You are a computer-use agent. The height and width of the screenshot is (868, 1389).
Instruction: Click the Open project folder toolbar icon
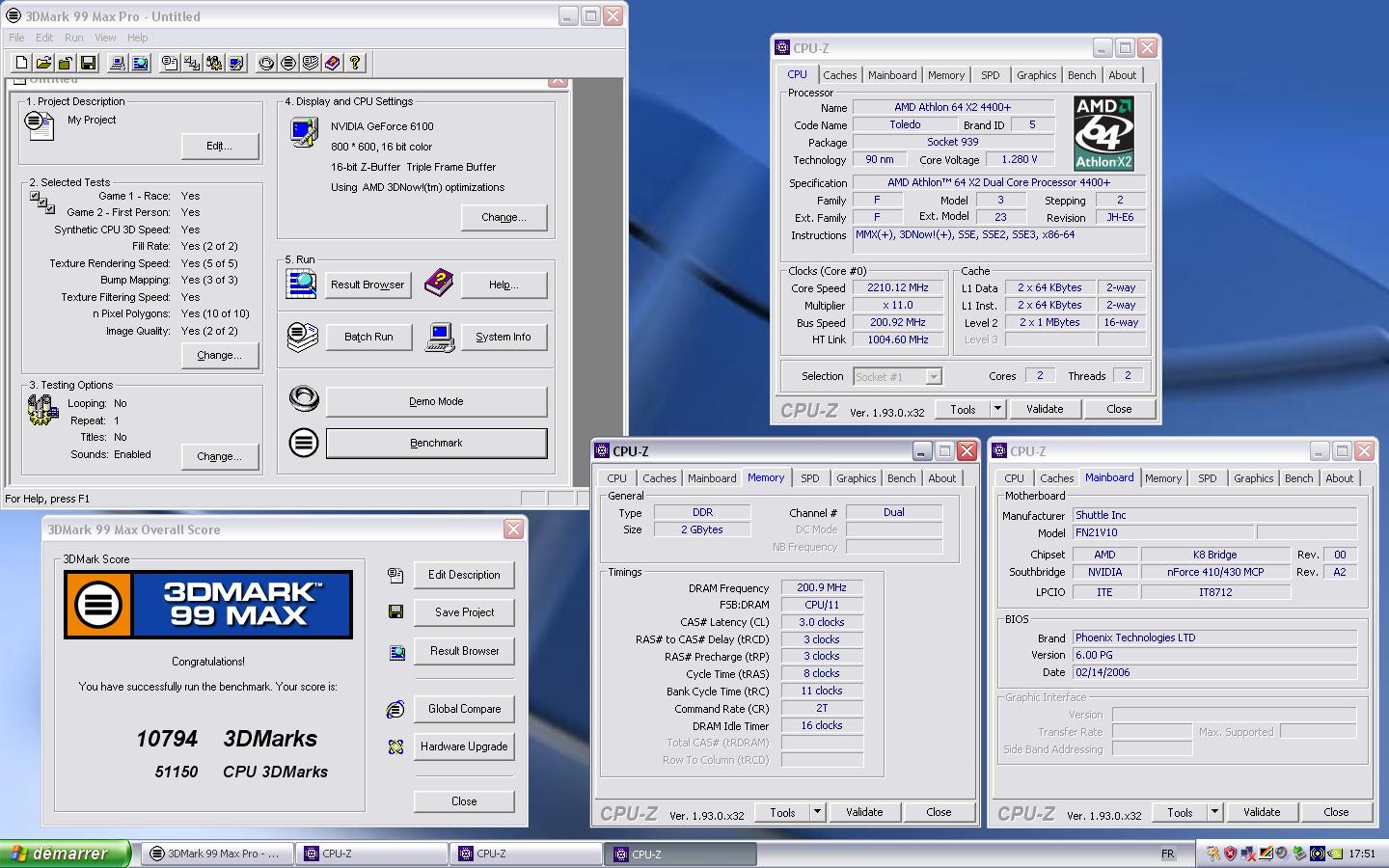(44, 63)
